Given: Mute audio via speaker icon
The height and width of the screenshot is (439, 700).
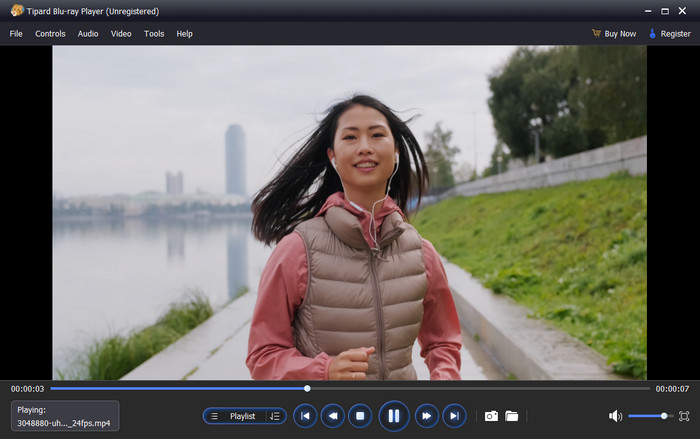Looking at the screenshot, I should (x=615, y=416).
